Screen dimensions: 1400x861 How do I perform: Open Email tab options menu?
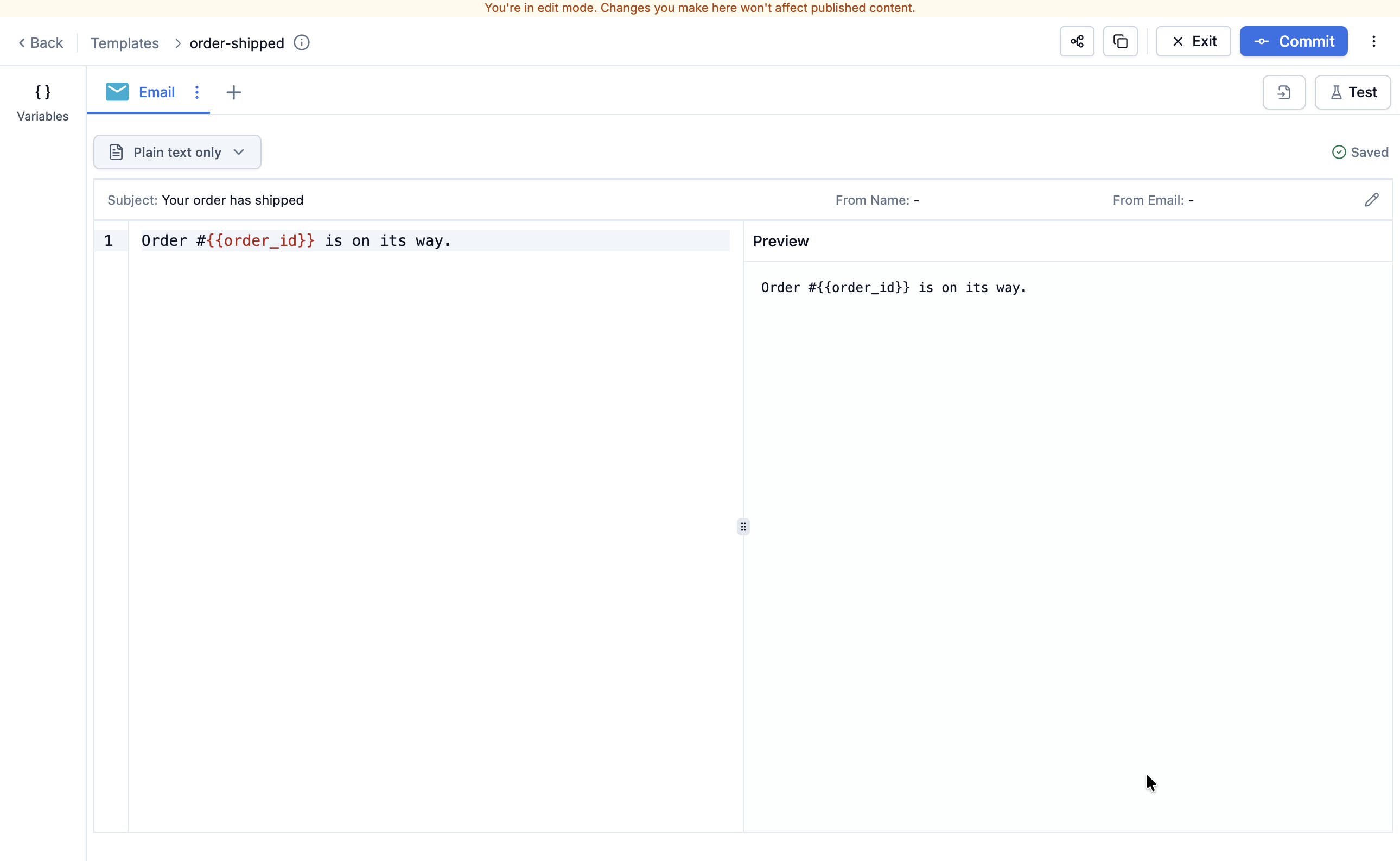click(197, 92)
